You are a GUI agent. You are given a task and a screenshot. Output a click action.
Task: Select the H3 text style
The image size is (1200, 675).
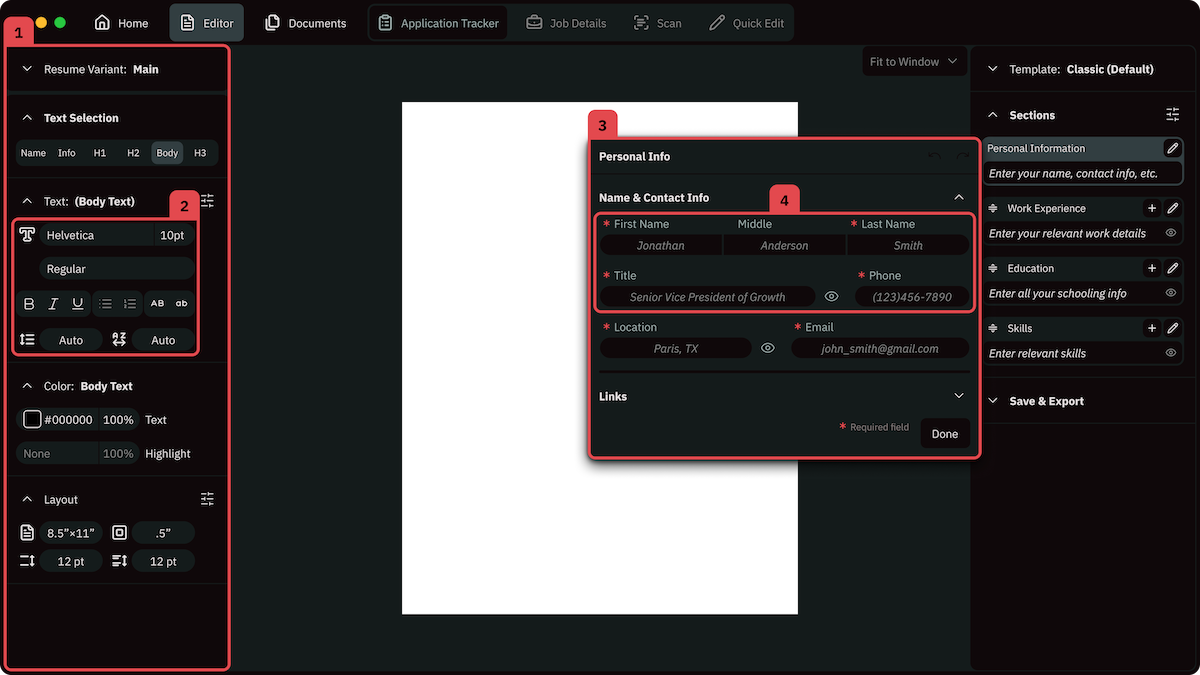[x=200, y=153]
